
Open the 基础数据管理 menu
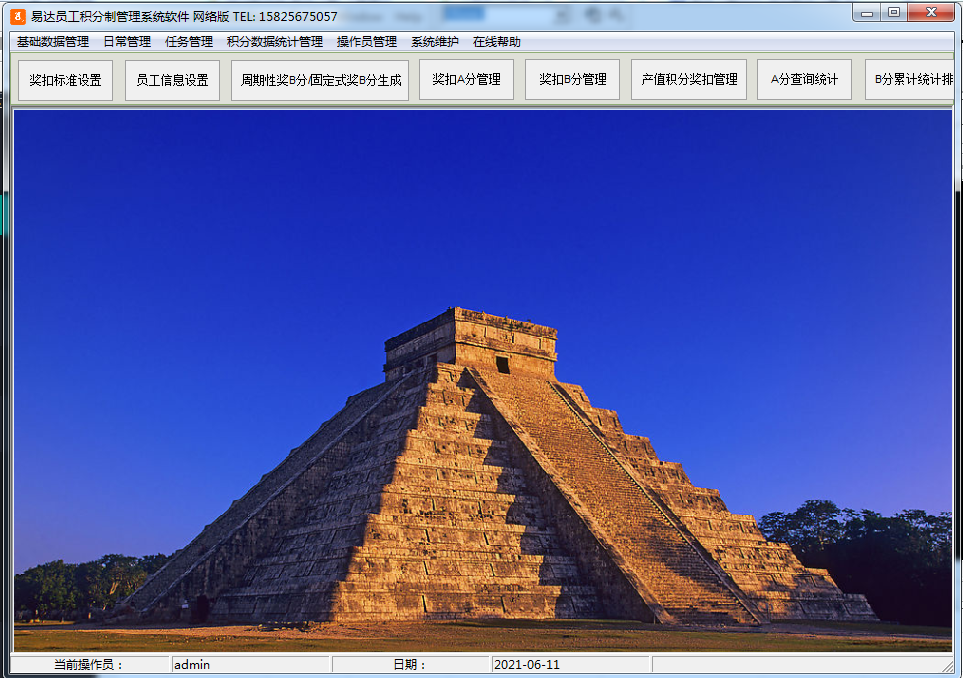53,42
